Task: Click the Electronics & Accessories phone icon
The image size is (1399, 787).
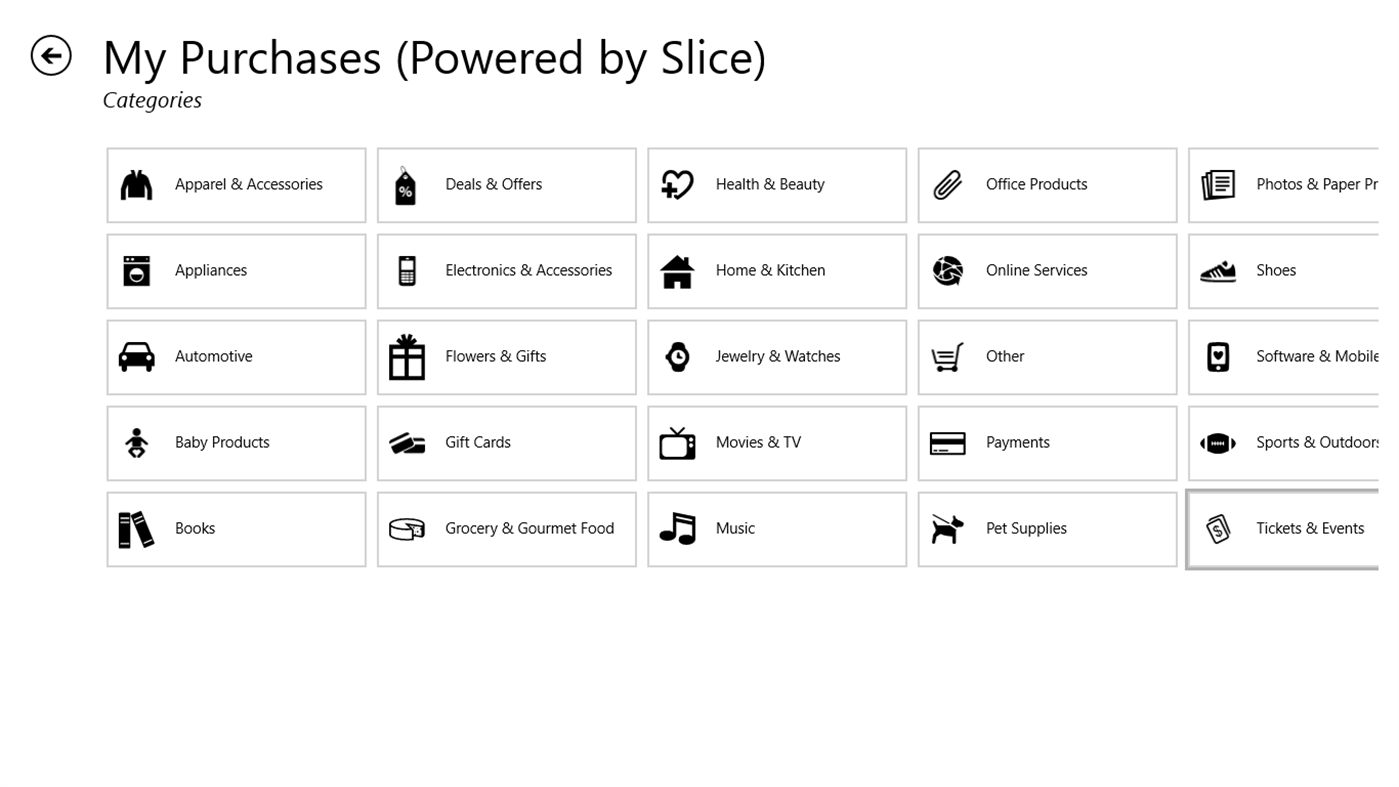Action: coord(407,270)
